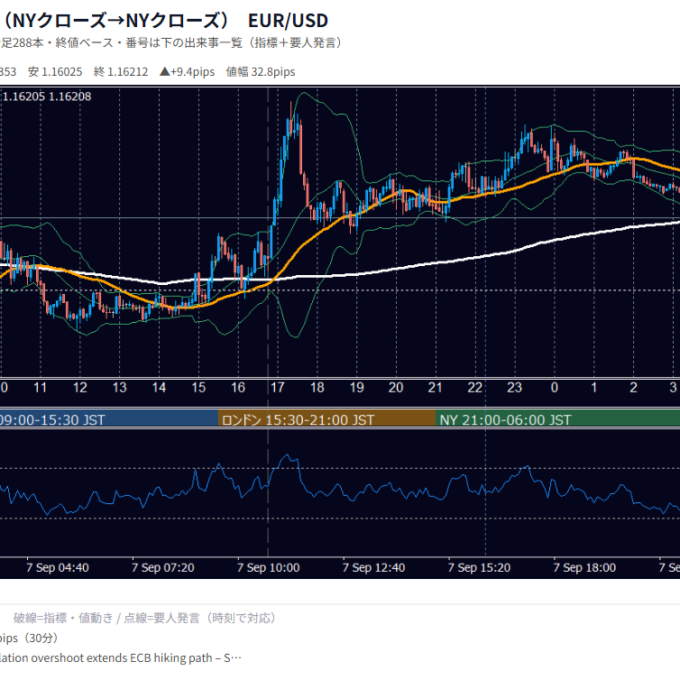Click the hour axis label 13
Screen dimensions: 680x680
119,387
